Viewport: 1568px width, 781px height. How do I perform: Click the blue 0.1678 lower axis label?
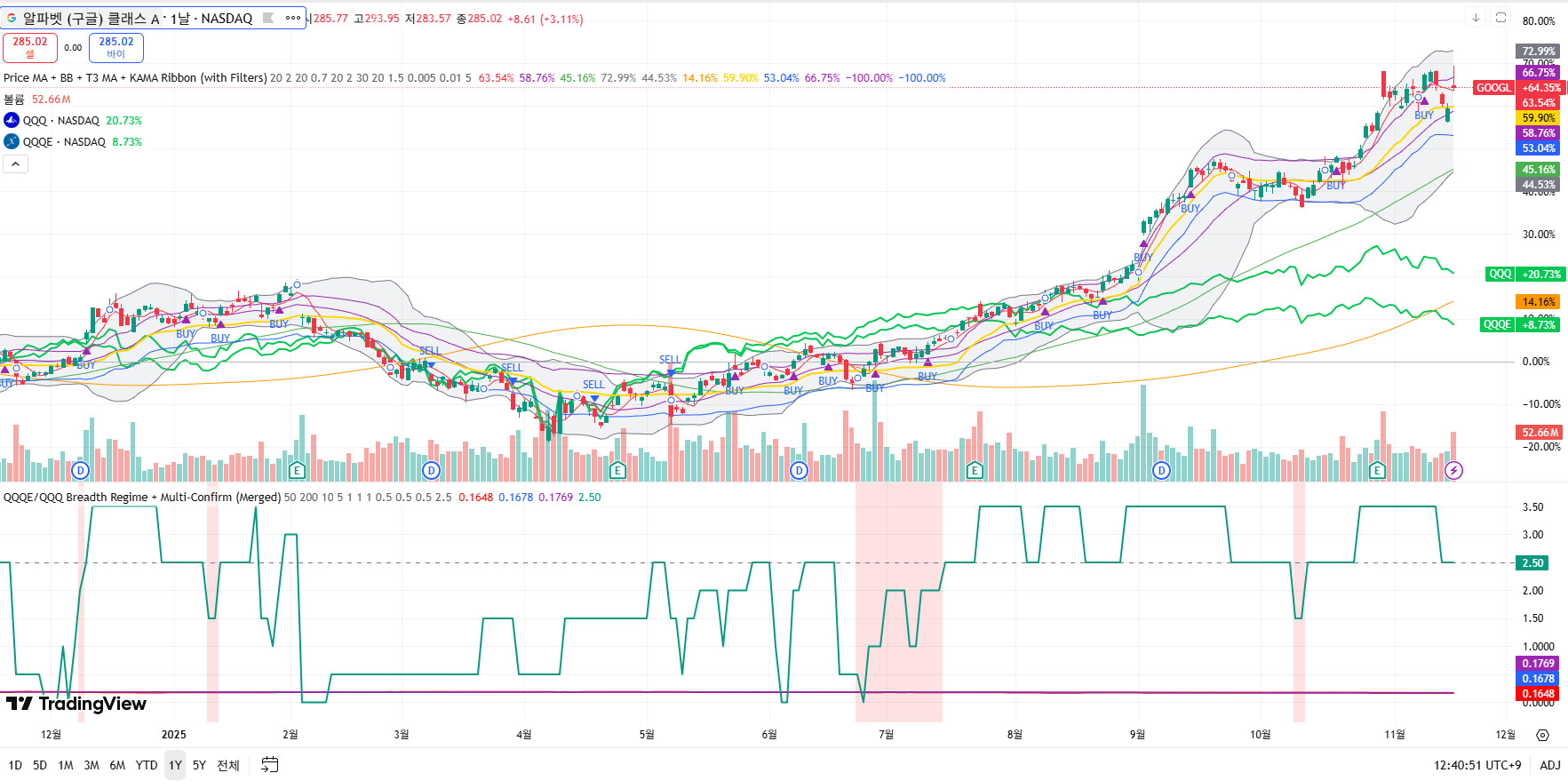point(1538,679)
